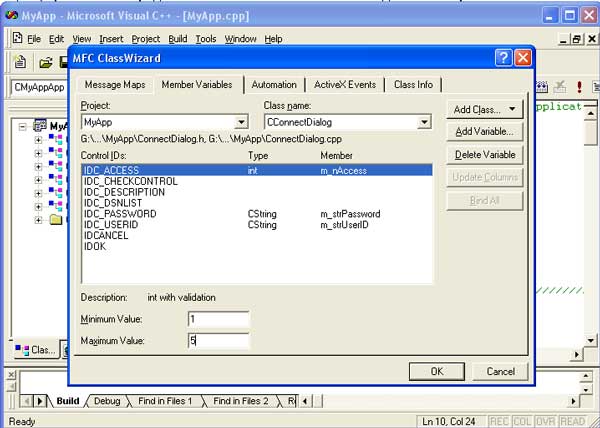The width and height of the screenshot is (600, 428).
Task: Open the ActiveX Events tab
Action: point(345,85)
